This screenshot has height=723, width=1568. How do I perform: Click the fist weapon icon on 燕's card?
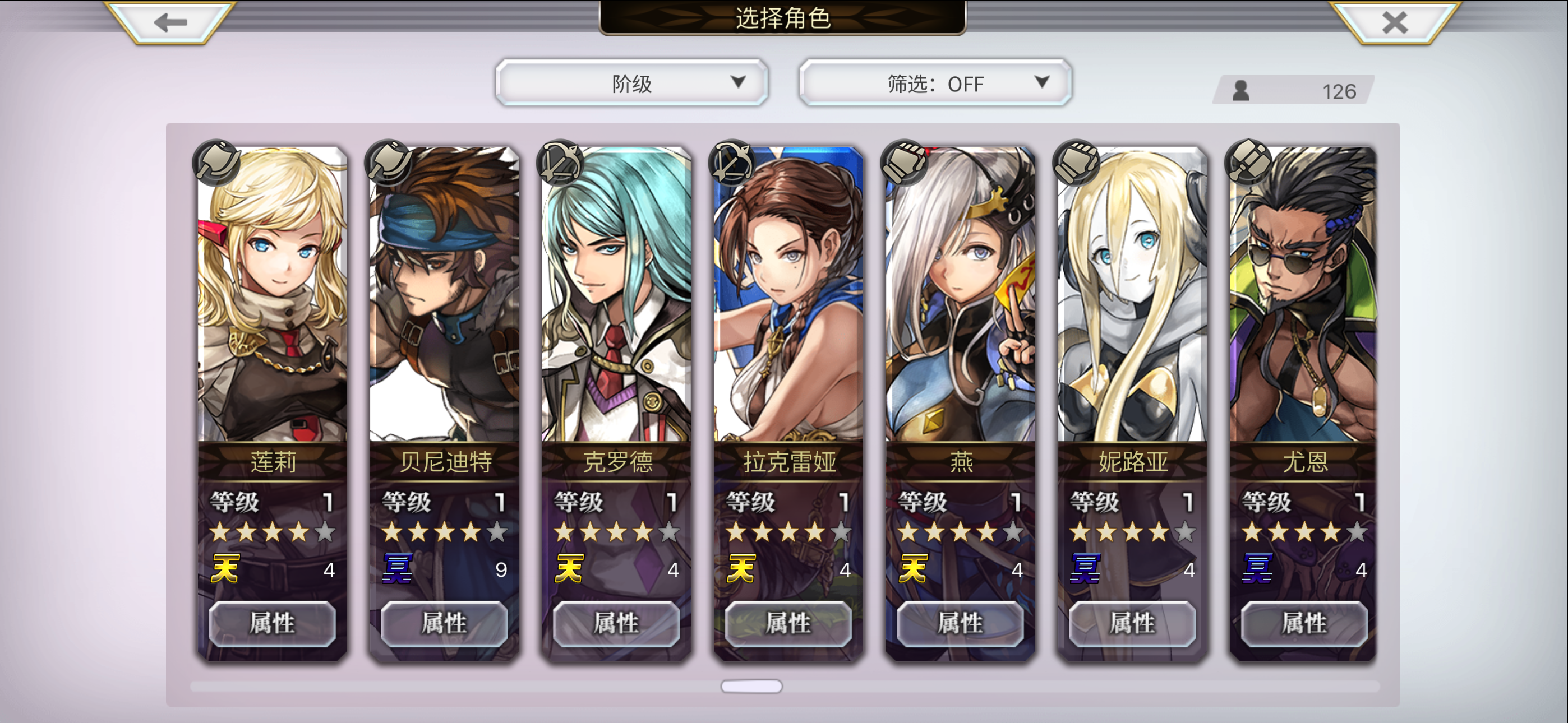point(905,163)
